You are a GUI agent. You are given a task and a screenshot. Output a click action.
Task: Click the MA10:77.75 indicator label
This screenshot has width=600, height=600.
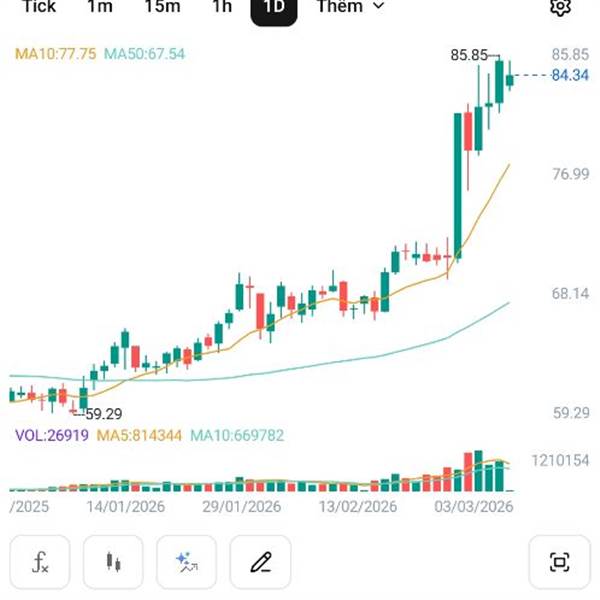pyautogui.click(x=55, y=54)
